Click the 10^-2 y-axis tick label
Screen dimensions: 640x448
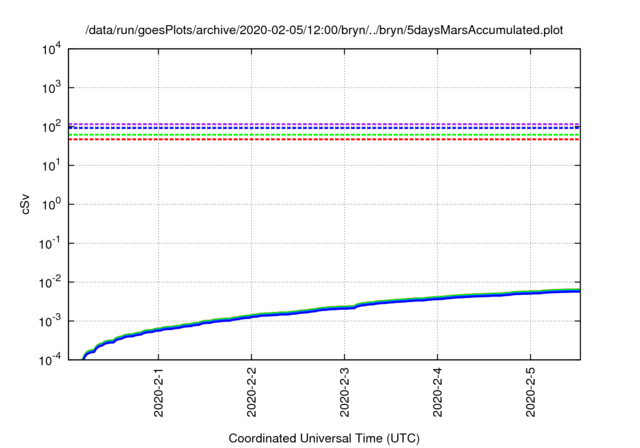tap(51, 282)
